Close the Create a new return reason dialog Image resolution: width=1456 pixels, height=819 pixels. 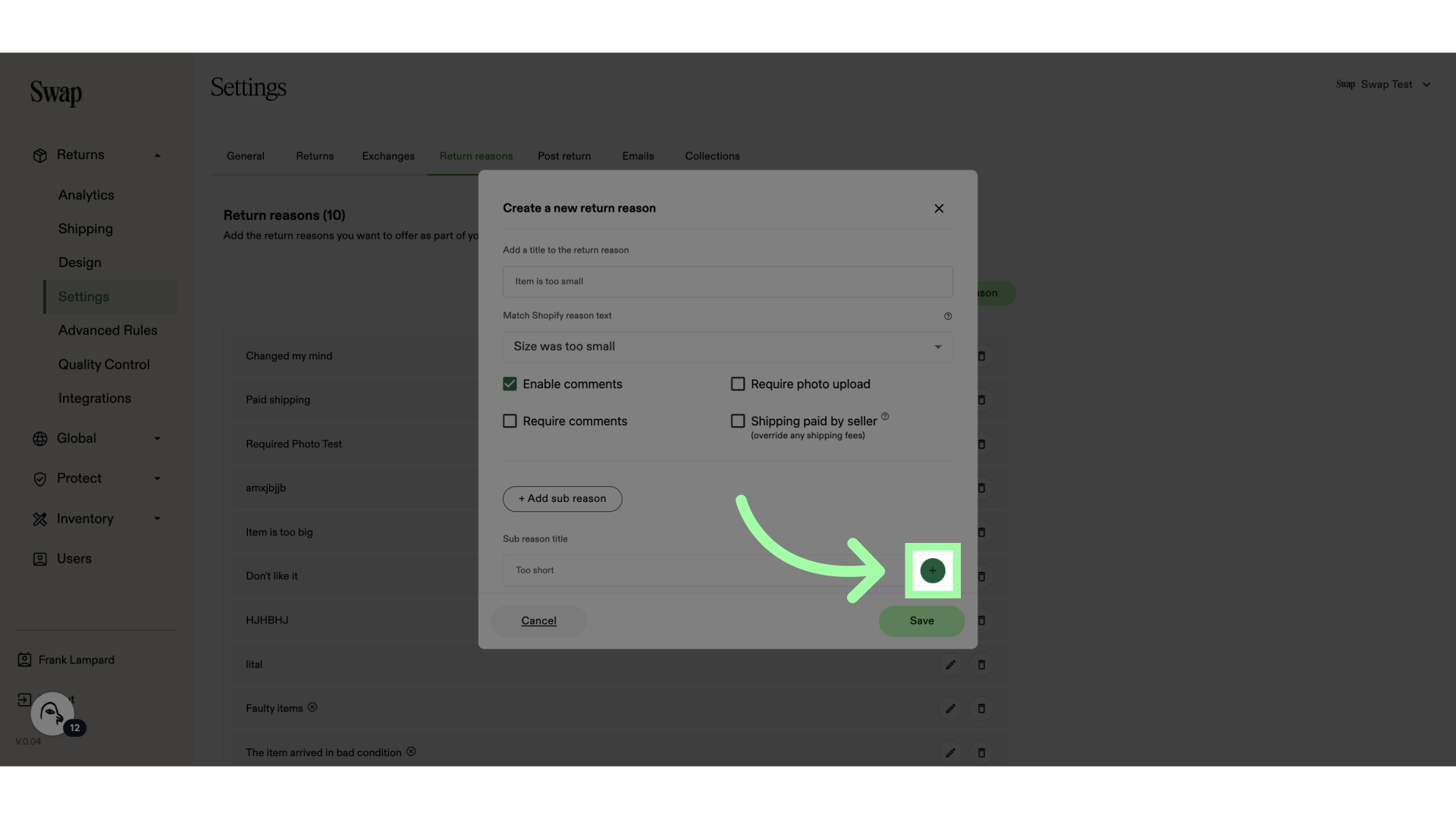(939, 209)
